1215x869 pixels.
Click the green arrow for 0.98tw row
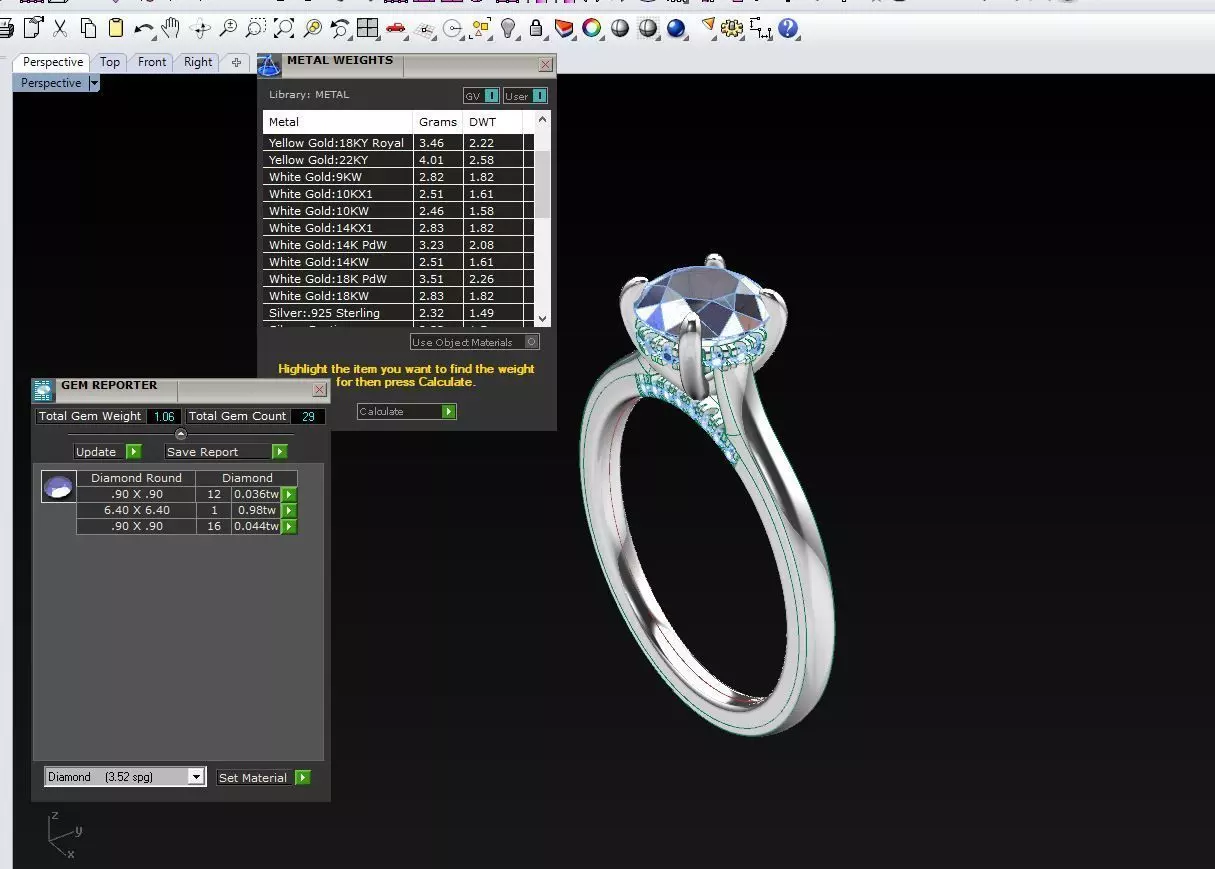pos(289,510)
